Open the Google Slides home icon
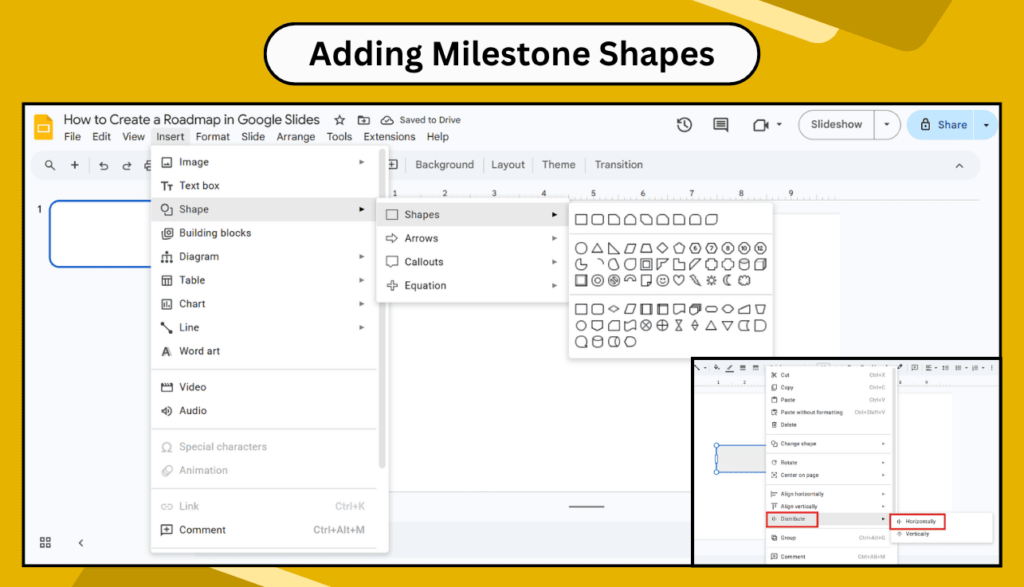This screenshot has height=587, width=1024. 43,127
